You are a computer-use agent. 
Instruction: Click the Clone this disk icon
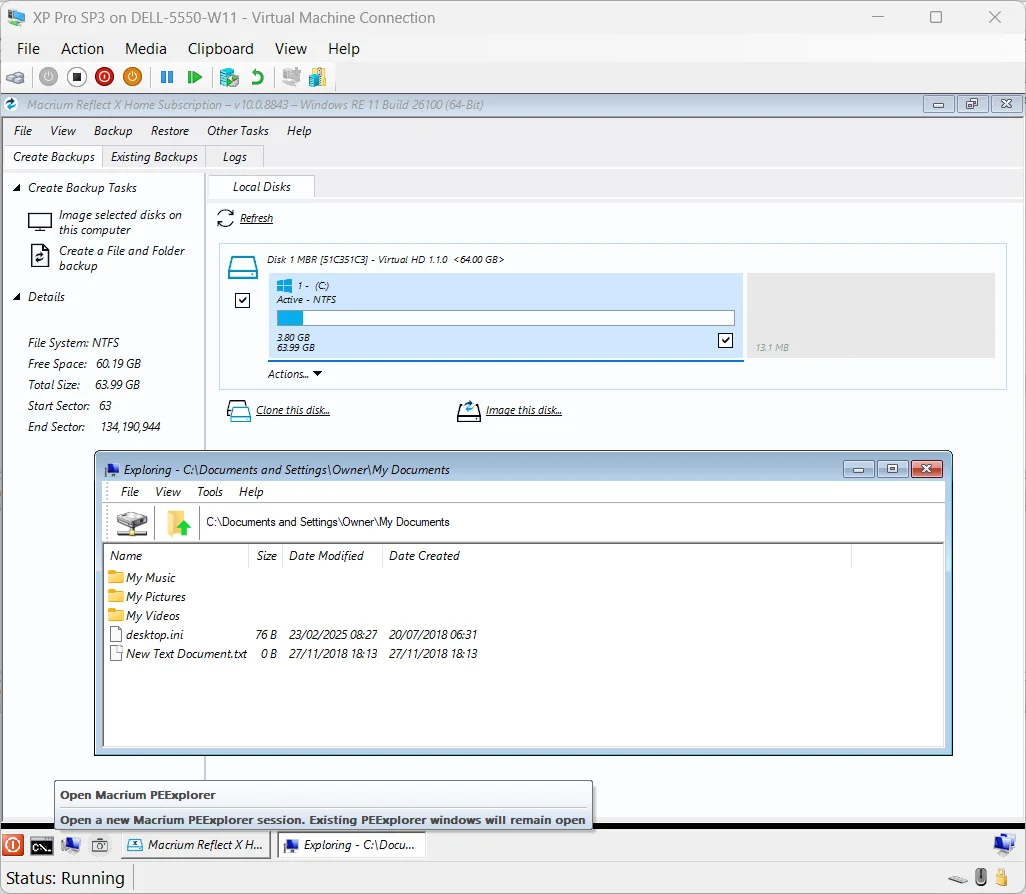pos(239,411)
